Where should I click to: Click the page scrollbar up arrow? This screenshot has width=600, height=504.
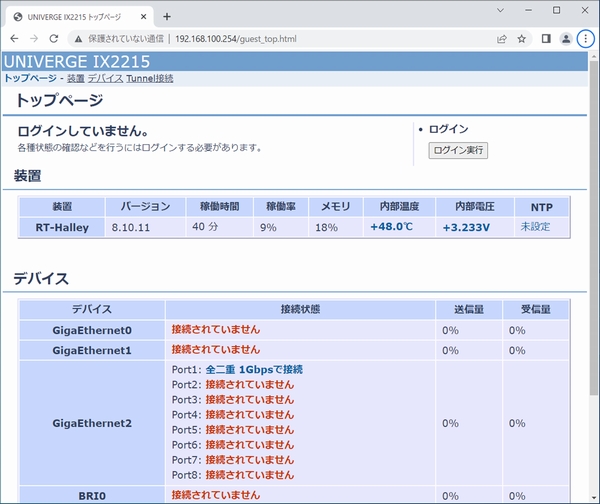point(594,56)
